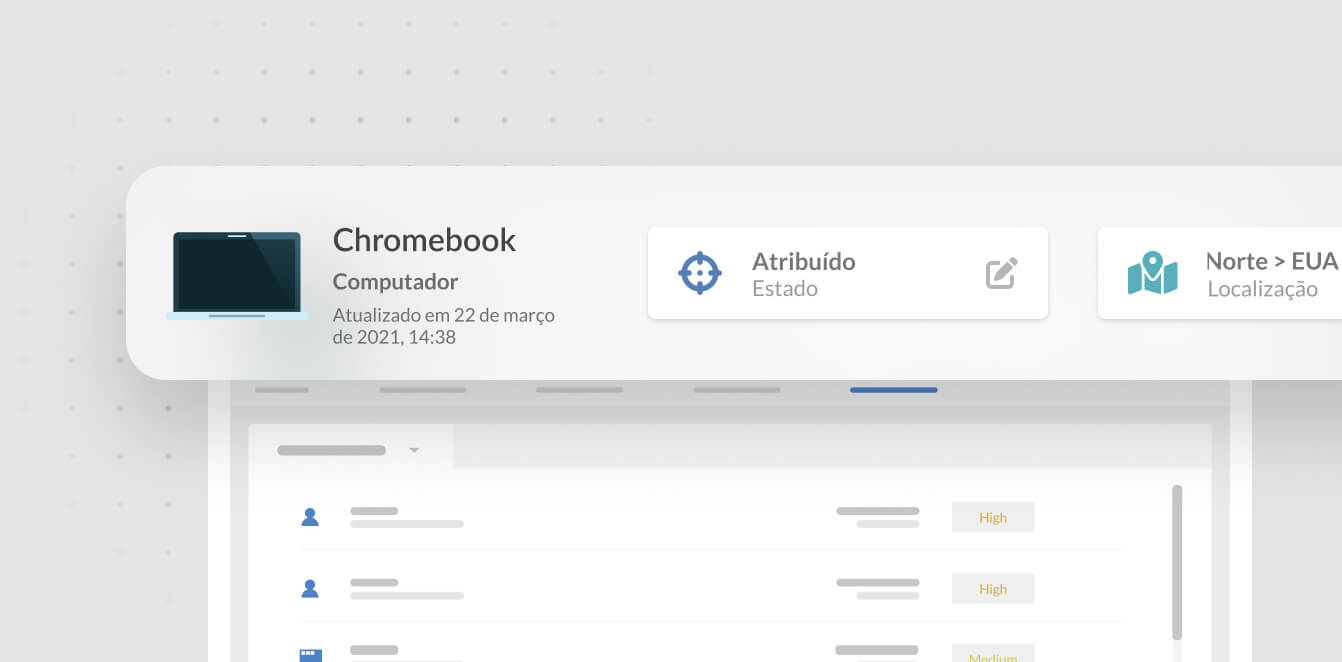
Task: Click the Chromebook title text
Action: click(424, 240)
